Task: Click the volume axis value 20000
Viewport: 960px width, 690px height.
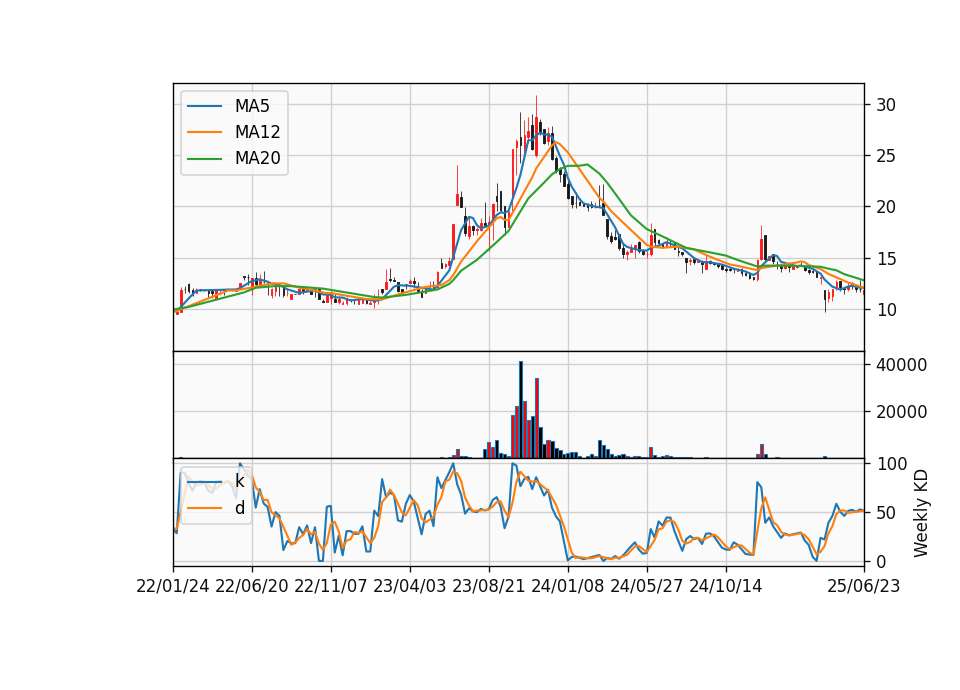Action: click(x=901, y=412)
